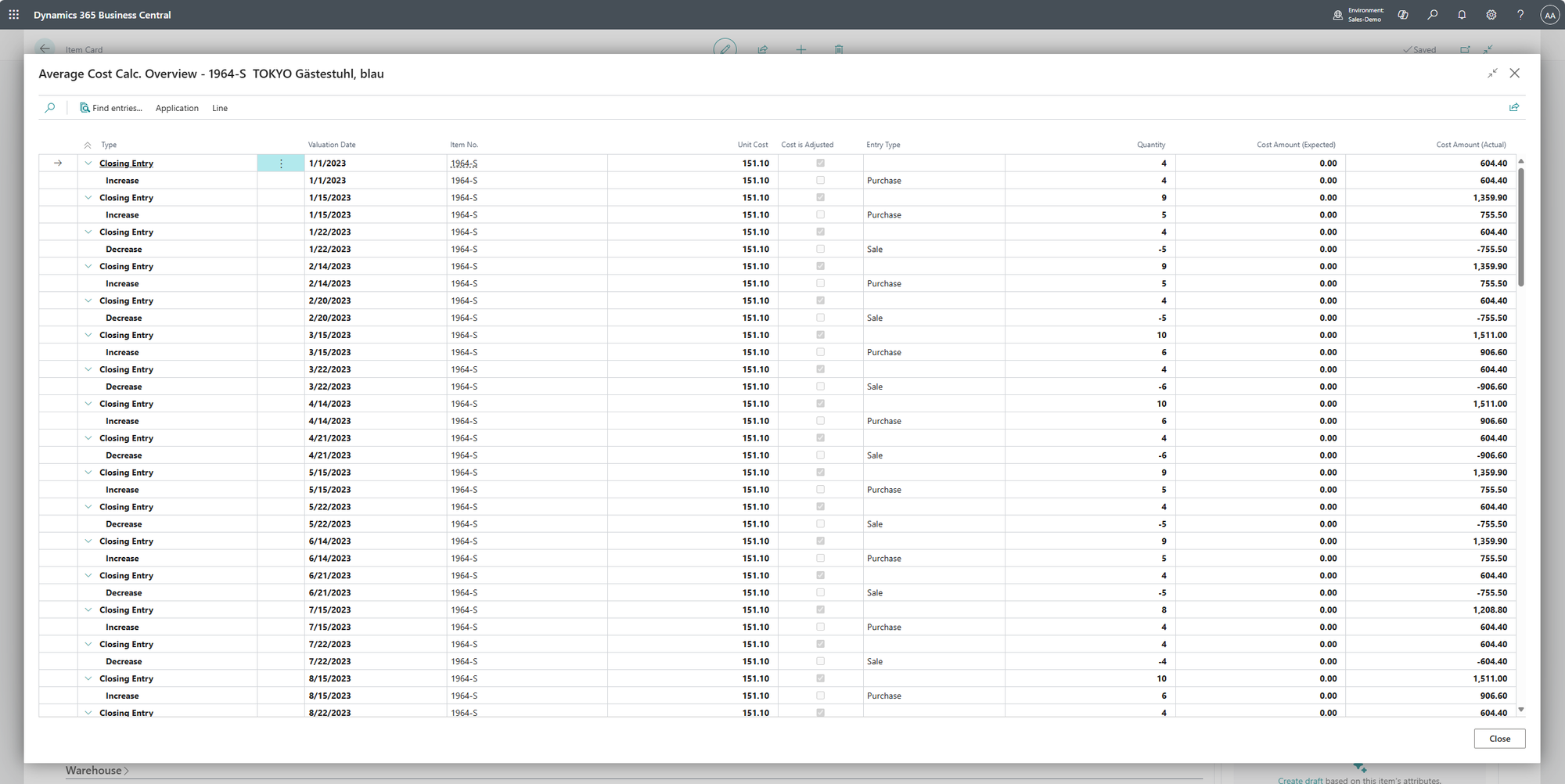
Task: Open the help question mark
Action: (1520, 15)
